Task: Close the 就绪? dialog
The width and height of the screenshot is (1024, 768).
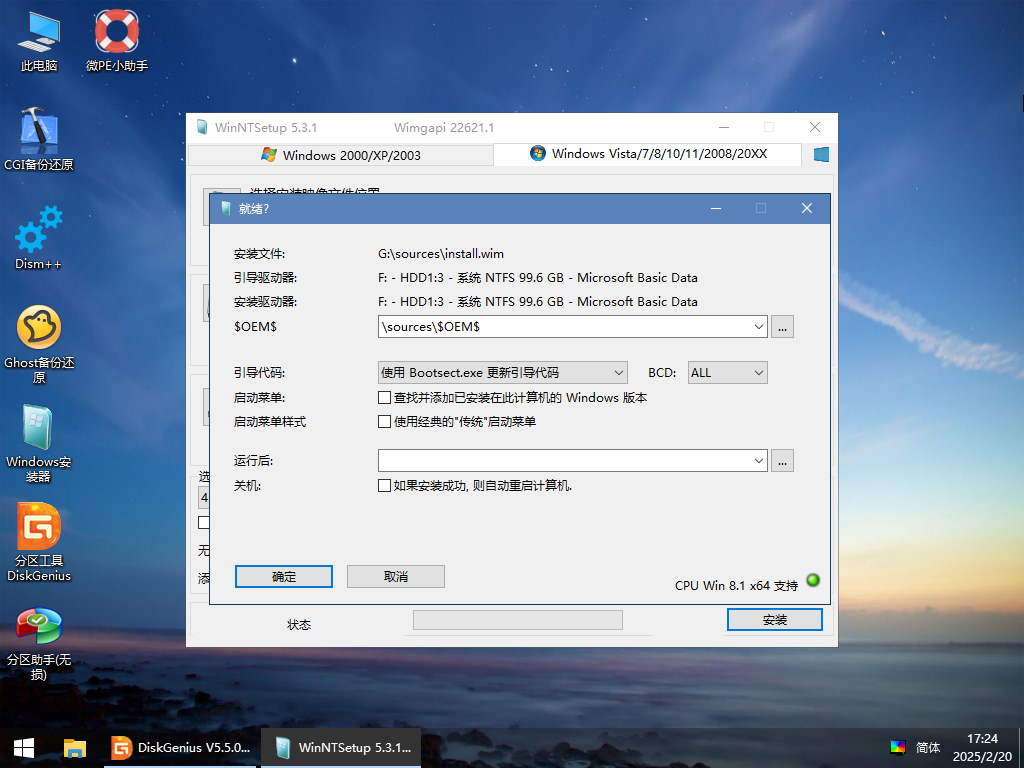Action: click(807, 208)
